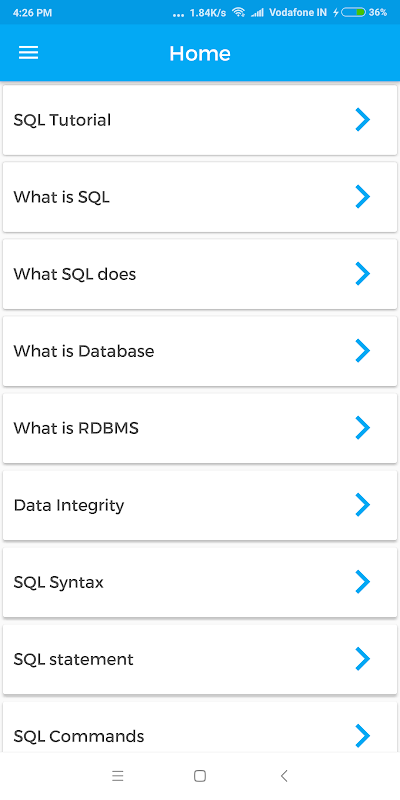Tap the arrow icon for SQL Commands
The image size is (400, 800).
tap(362, 736)
